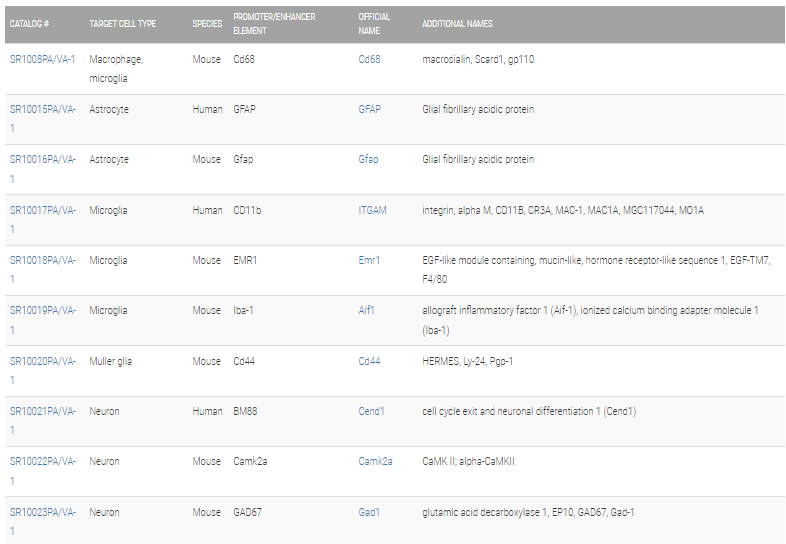Open catalog link SR10015PA/VA-1
The image size is (786, 544).
coord(43,119)
